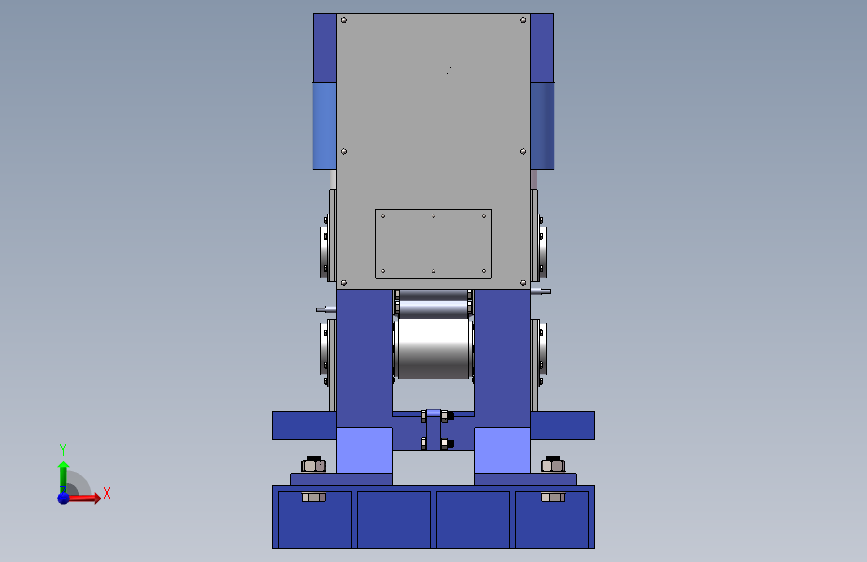Image resolution: width=867 pixels, height=562 pixels.
Task: Select the small pin protruding on the right side
Action: pyautogui.click(x=541, y=291)
